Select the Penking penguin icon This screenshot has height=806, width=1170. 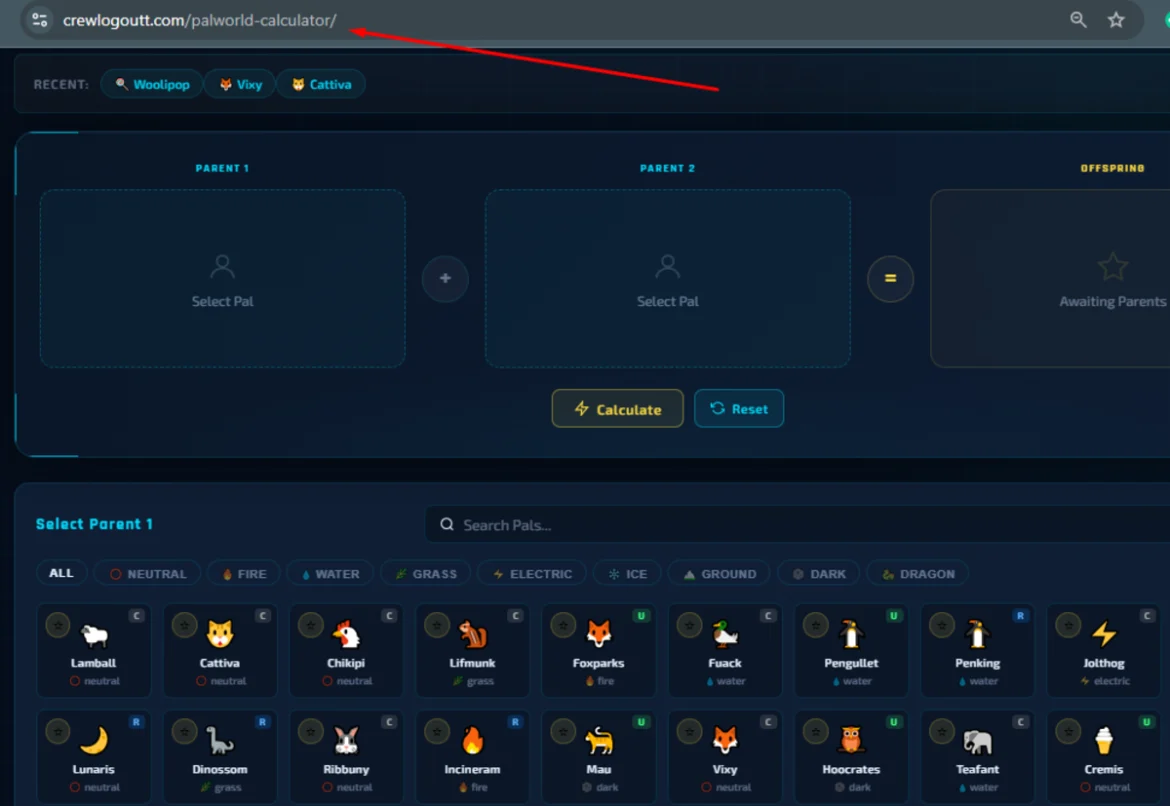(977, 635)
